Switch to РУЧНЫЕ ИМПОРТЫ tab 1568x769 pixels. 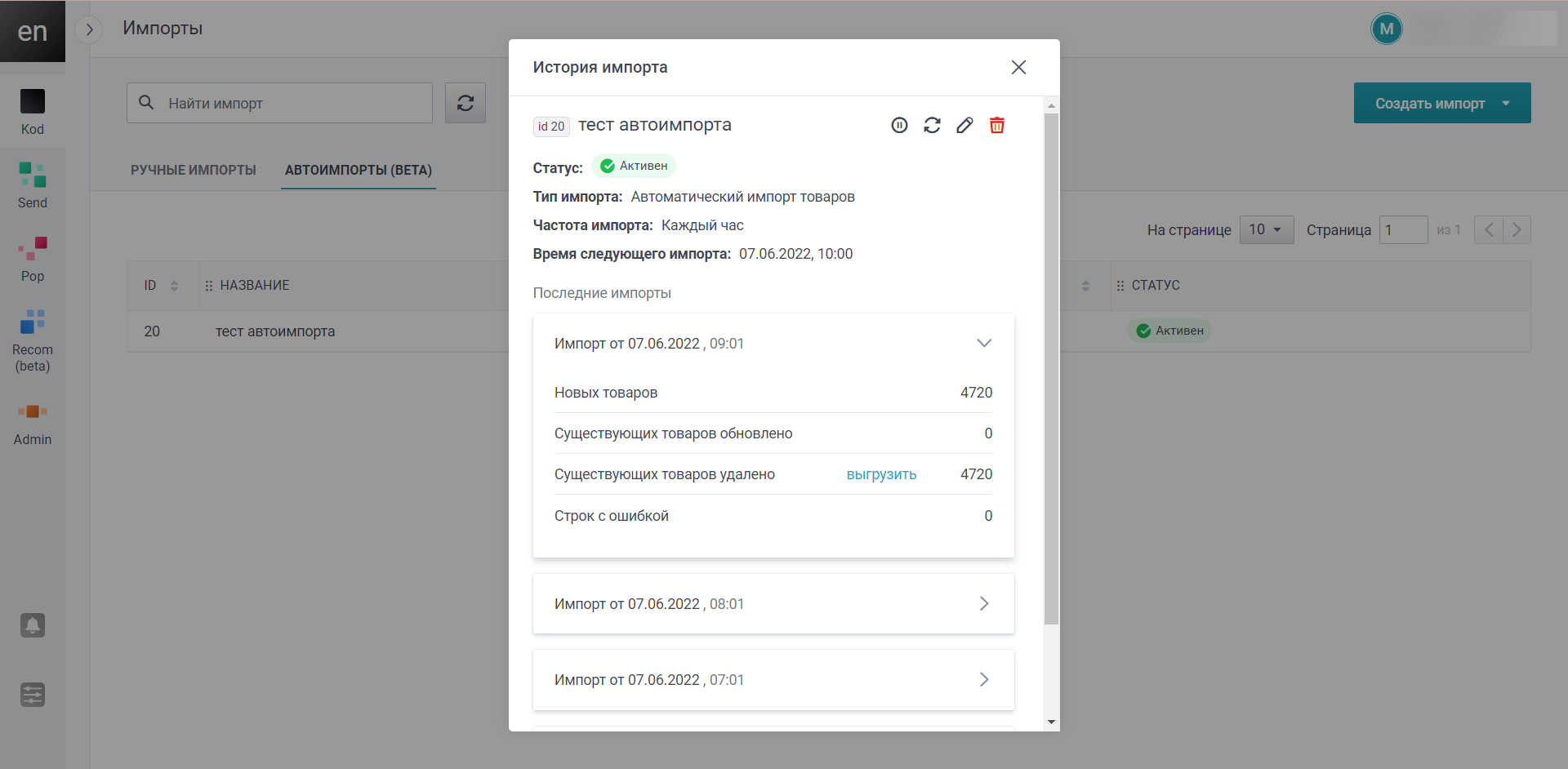pyautogui.click(x=194, y=170)
